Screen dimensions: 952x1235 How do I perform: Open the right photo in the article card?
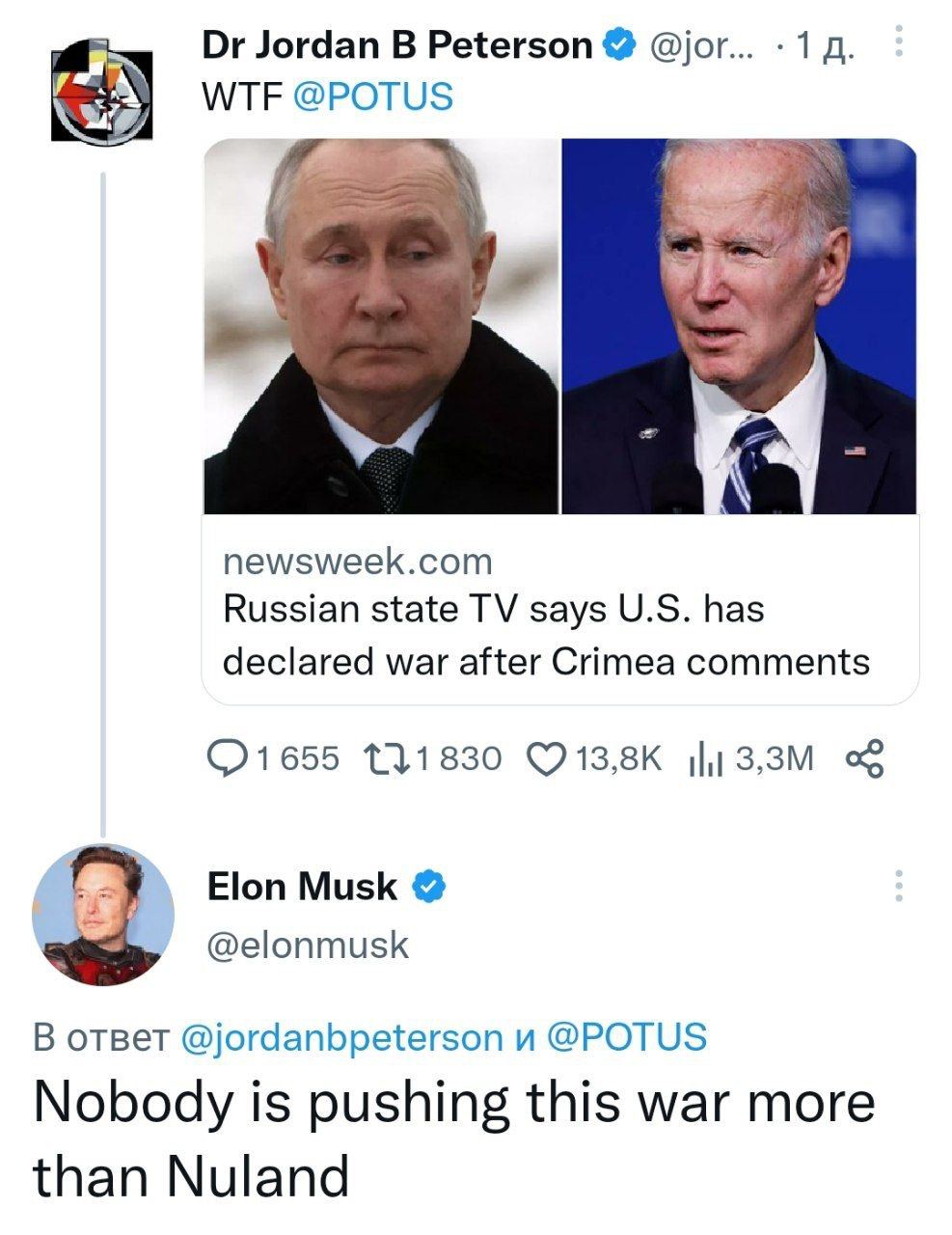click(x=739, y=326)
